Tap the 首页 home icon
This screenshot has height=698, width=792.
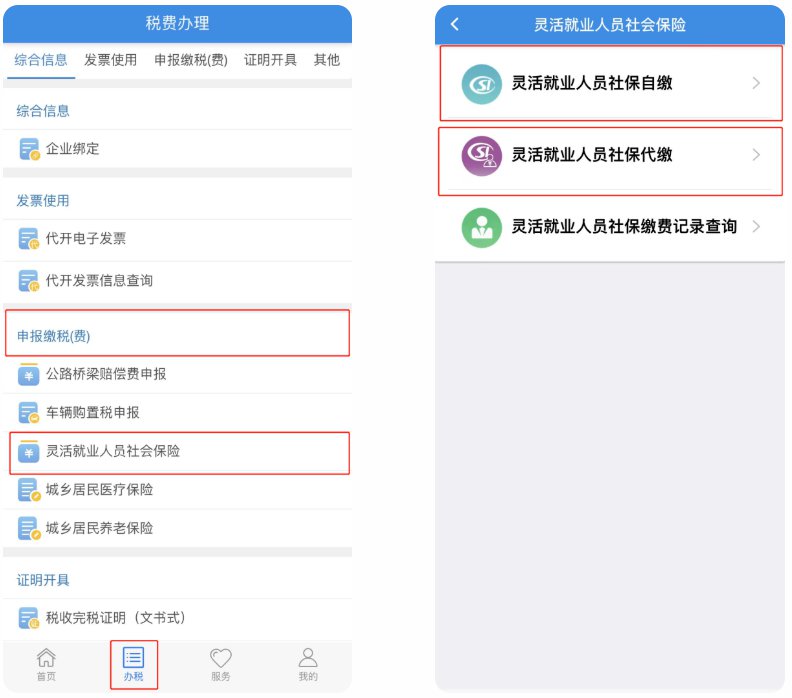coord(46,658)
